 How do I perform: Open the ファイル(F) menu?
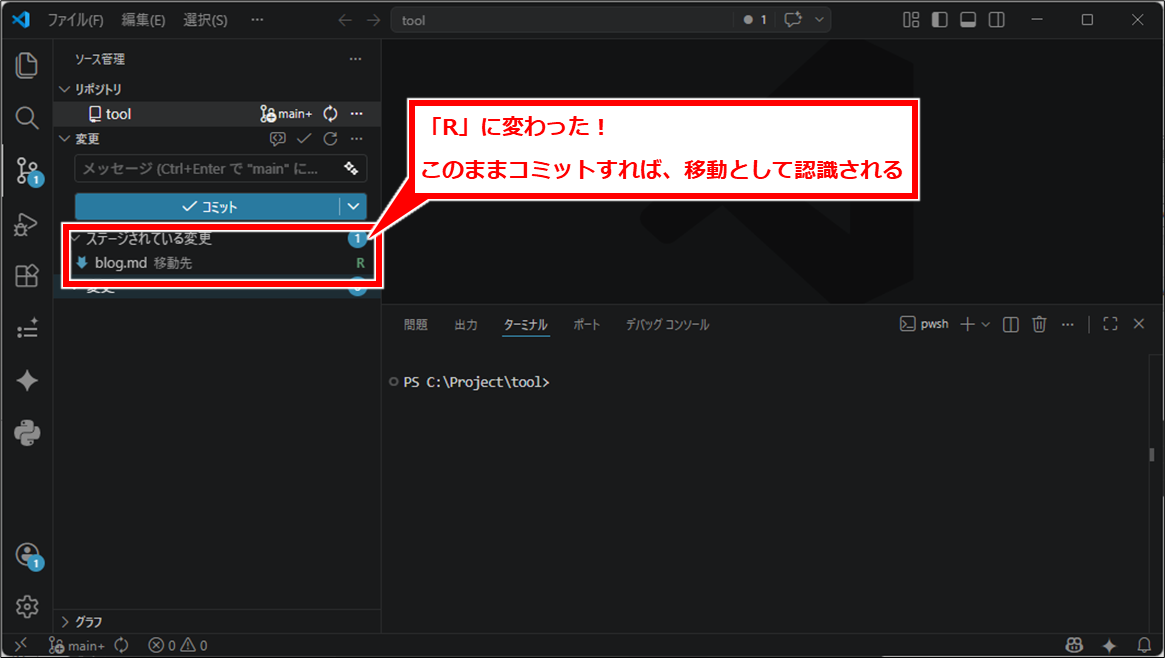click(x=75, y=20)
